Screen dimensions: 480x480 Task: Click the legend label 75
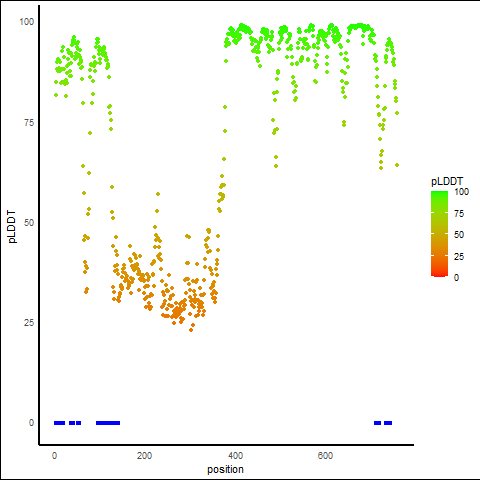(459, 214)
